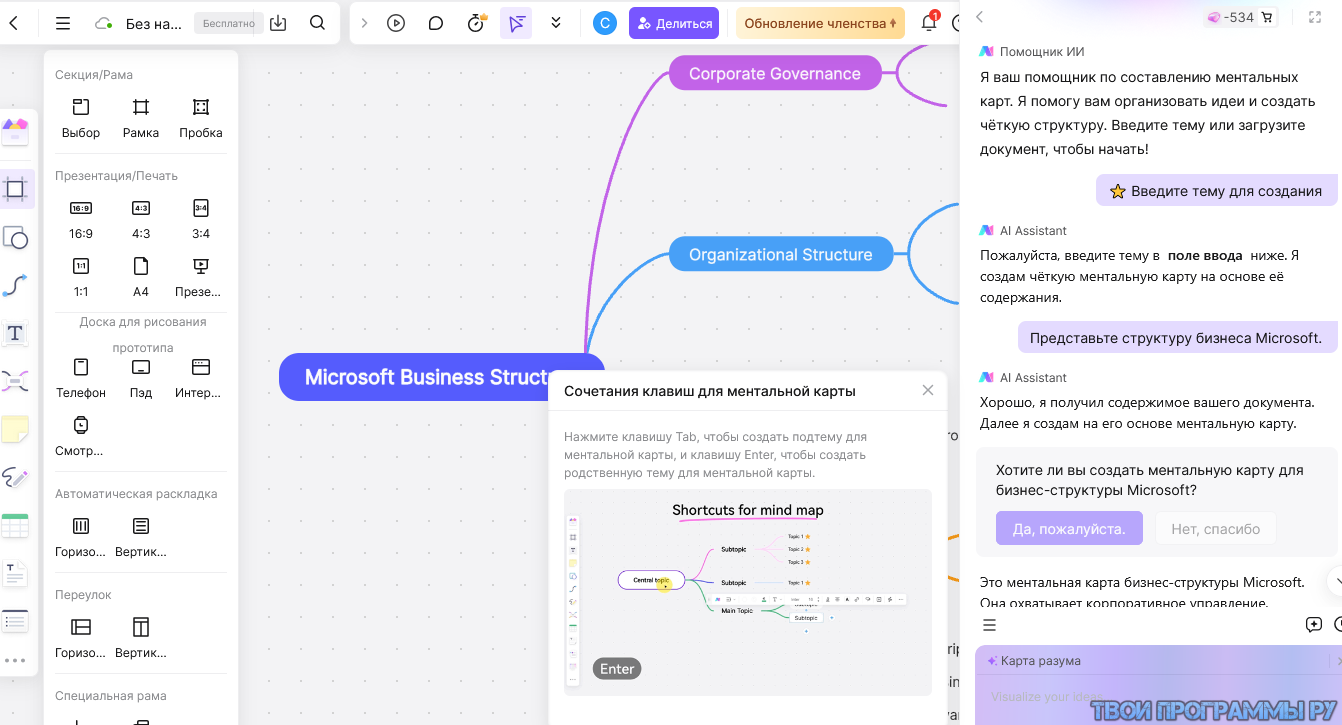Select the document text tool in sidebar

pos(15,573)
